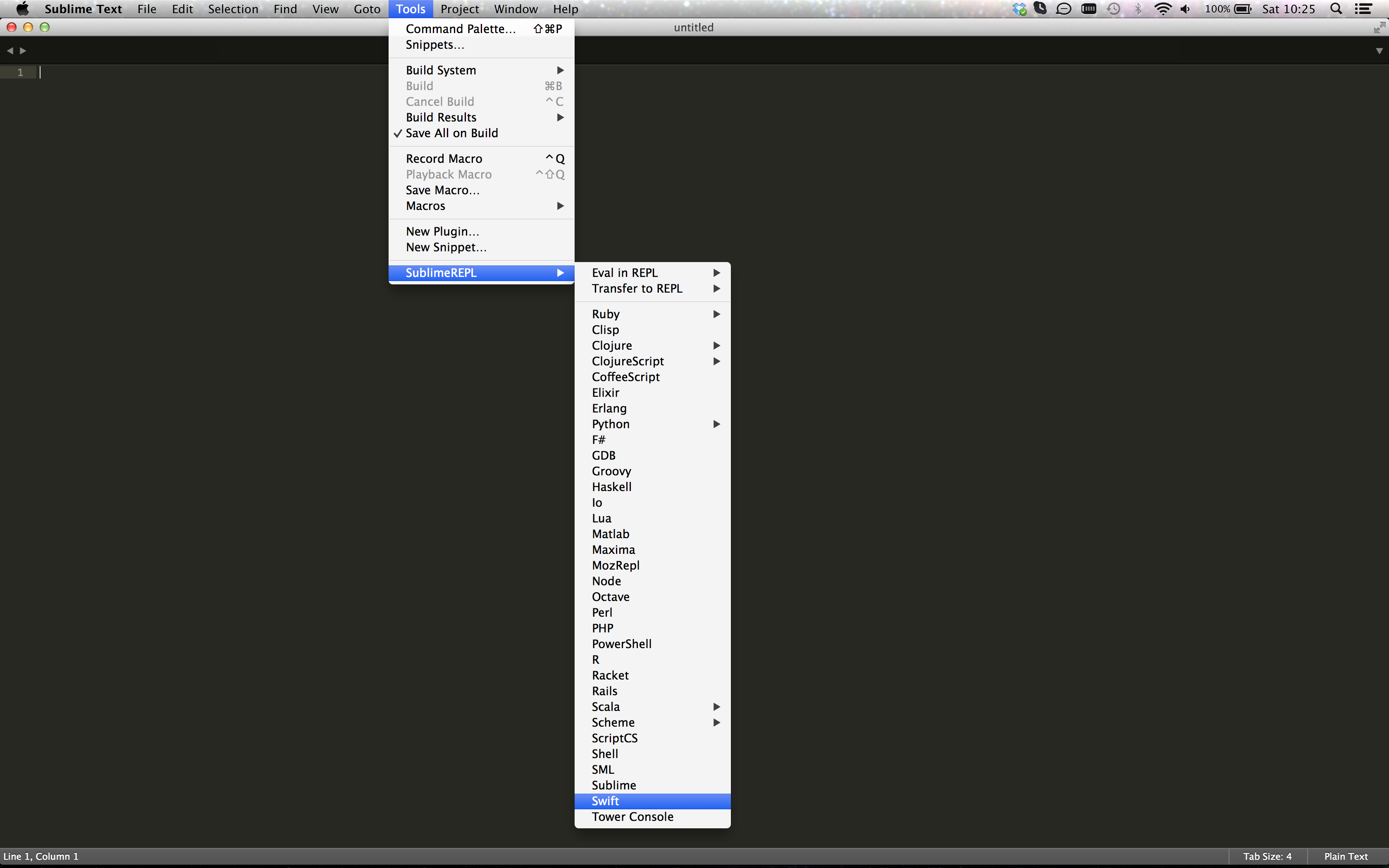
Task: Expand the Transfer to REPL submenu
Action: point(652,288)
